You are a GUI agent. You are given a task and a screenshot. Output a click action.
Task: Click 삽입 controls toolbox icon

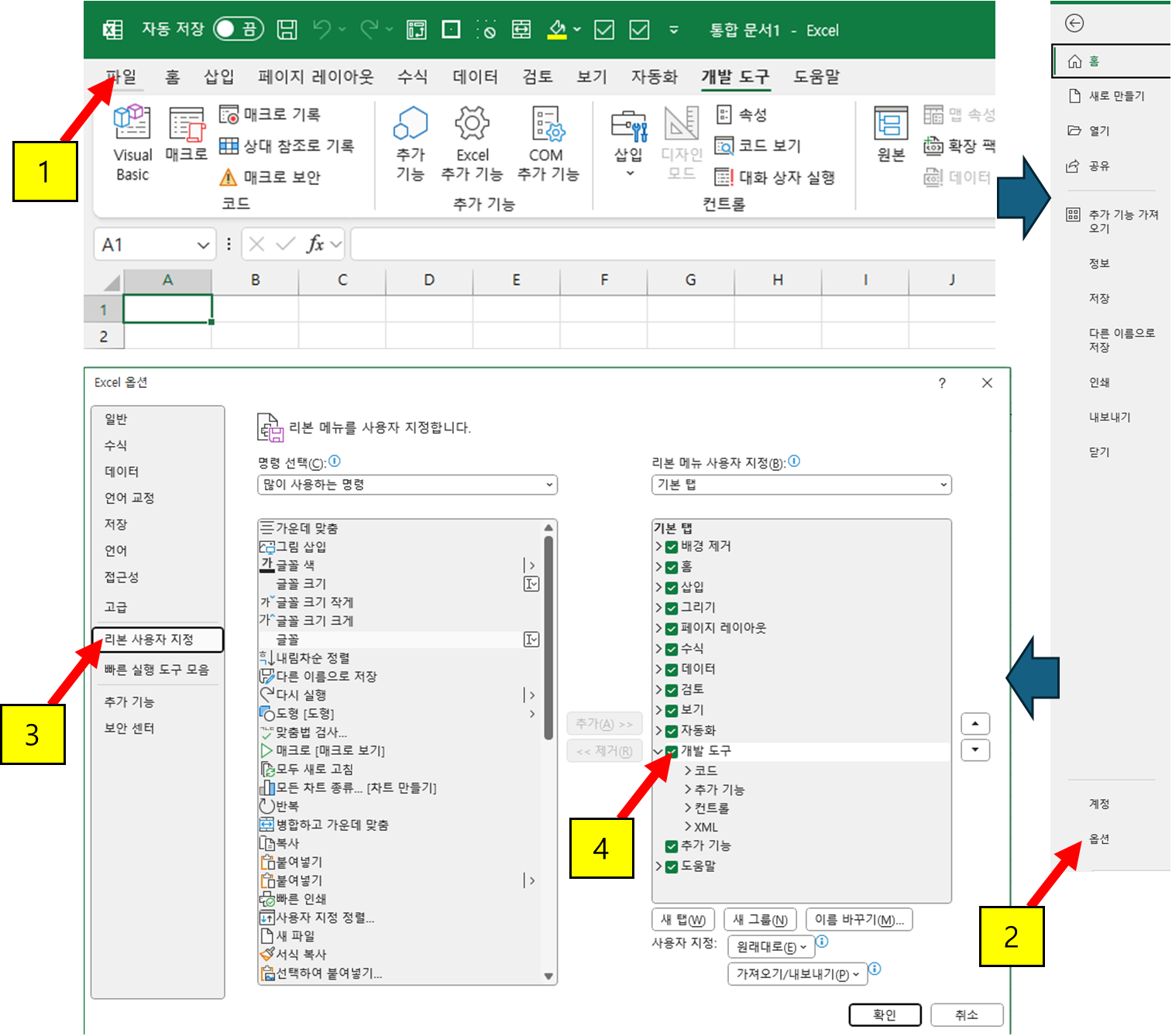pyautogui.click(x=628, y=126)
